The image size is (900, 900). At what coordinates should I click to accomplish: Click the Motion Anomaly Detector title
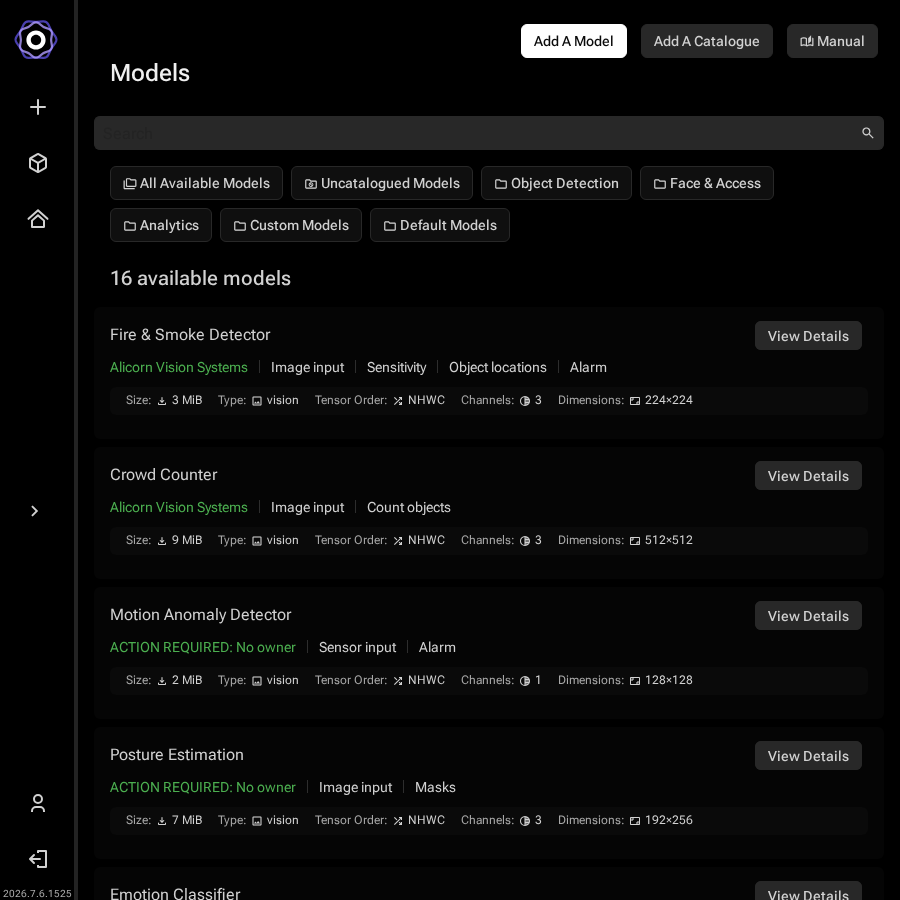(x=200, y=615)
